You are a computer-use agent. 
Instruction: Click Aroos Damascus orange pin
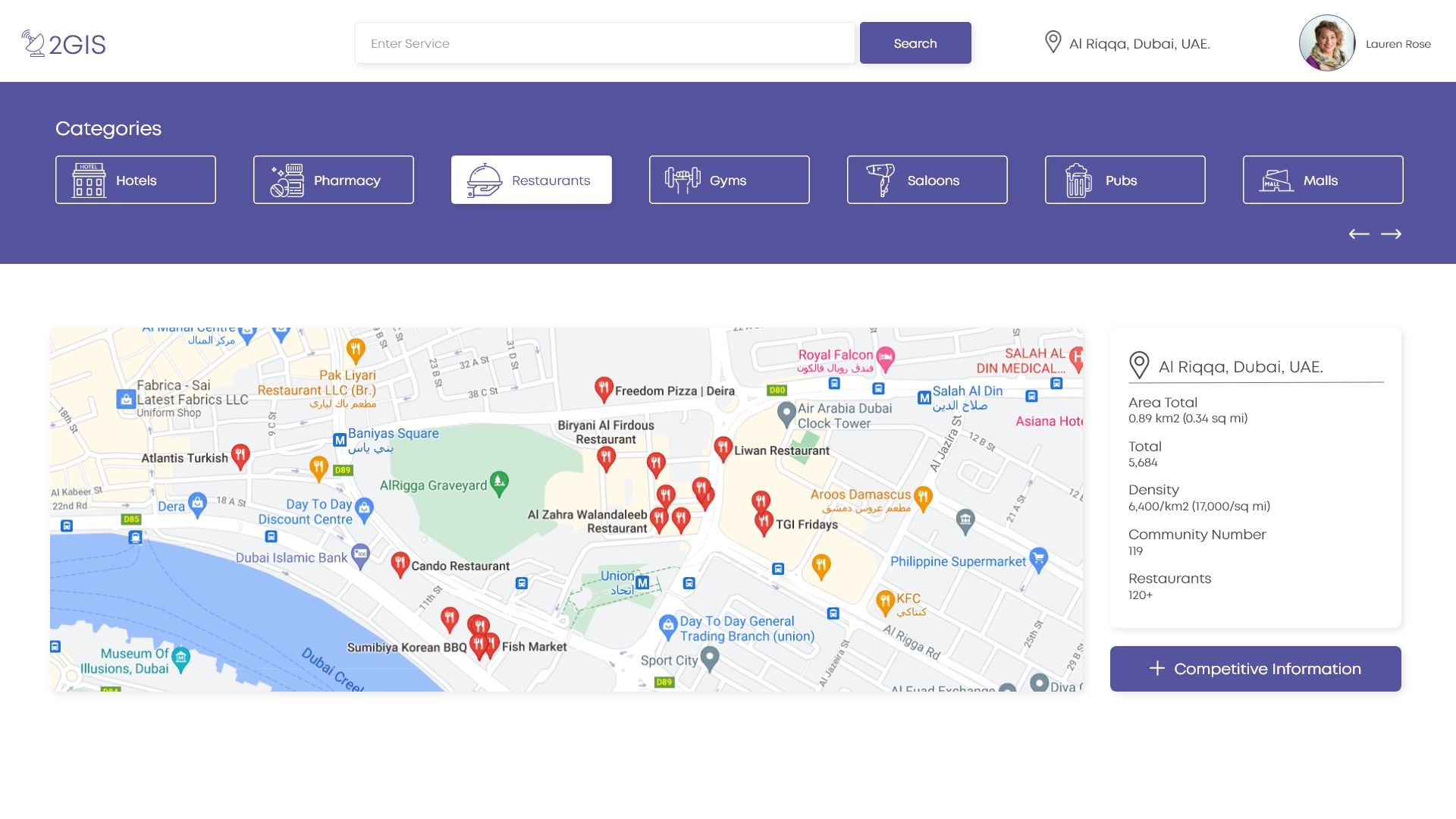pyautogui.click(x=923, y=498)
